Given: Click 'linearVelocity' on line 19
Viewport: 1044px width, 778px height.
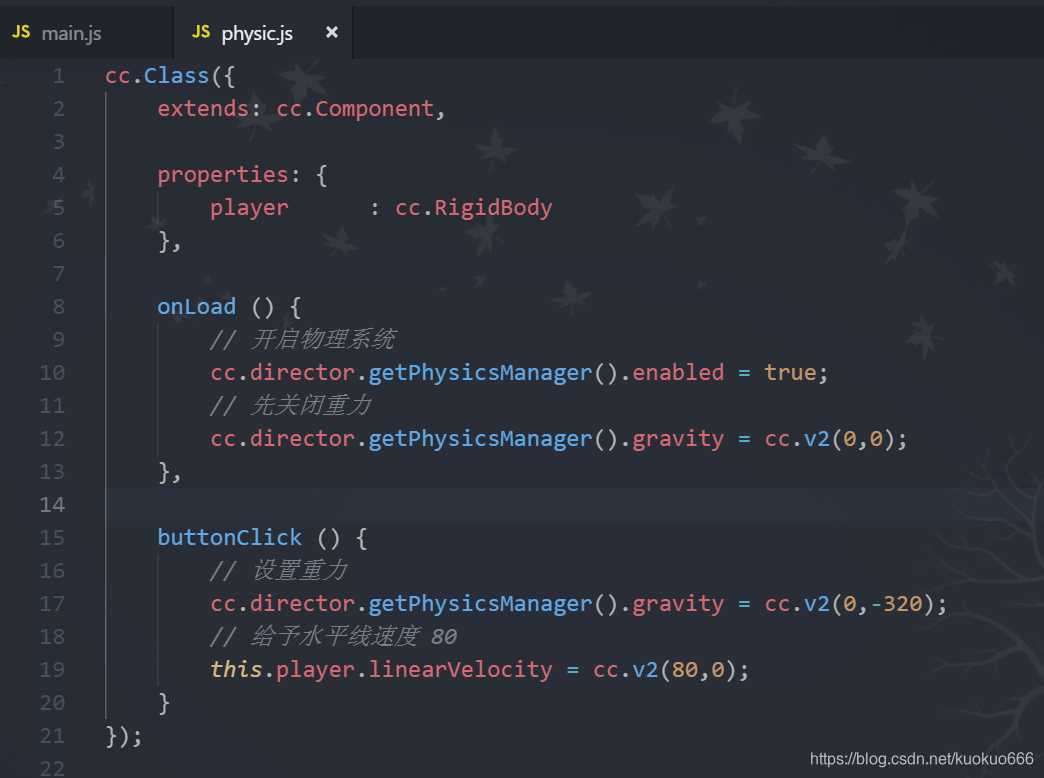Looking at the screenshot, I should [x=460, y=670].
